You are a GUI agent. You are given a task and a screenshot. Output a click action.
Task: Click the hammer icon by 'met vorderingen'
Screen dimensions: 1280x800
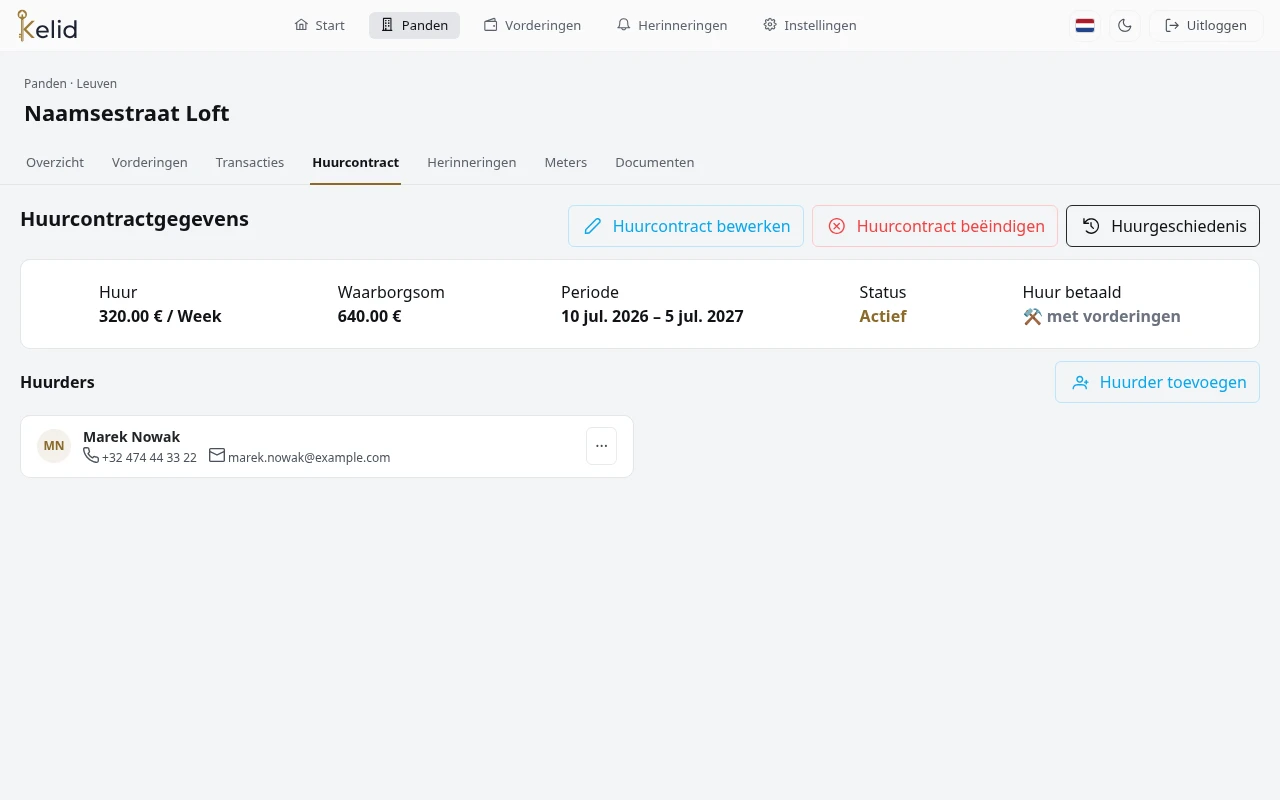click(1032, 316)
